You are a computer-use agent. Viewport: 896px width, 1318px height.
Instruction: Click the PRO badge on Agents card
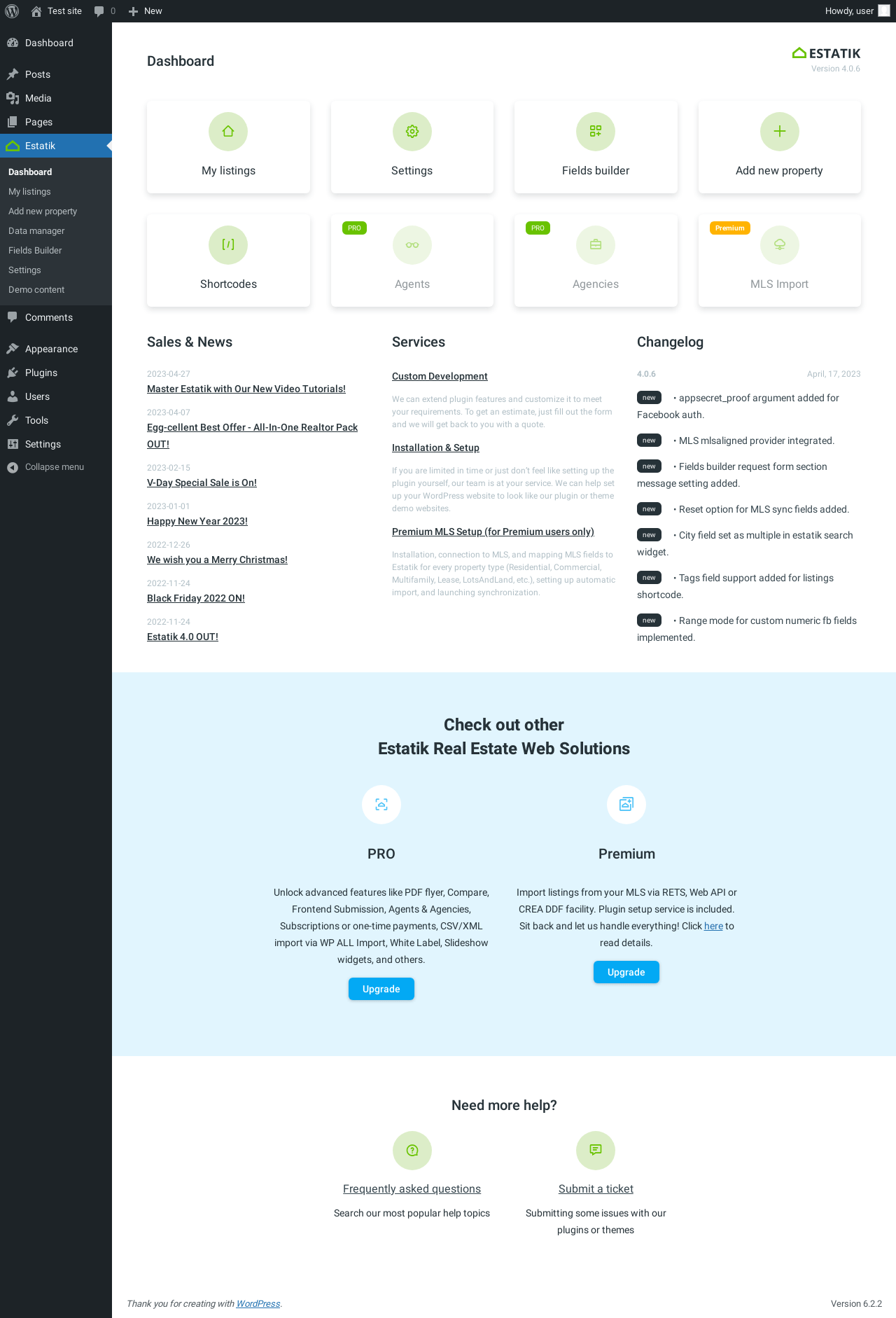(354, 228)
